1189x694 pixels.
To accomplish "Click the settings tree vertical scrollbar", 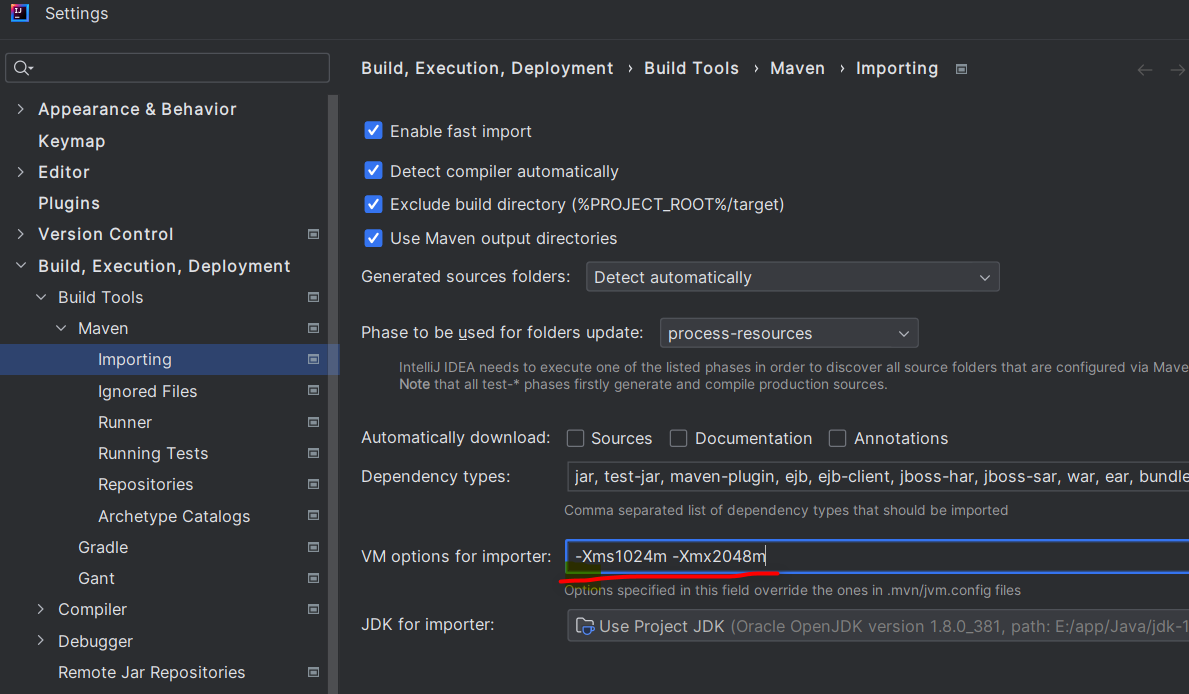I will [333, 394].
